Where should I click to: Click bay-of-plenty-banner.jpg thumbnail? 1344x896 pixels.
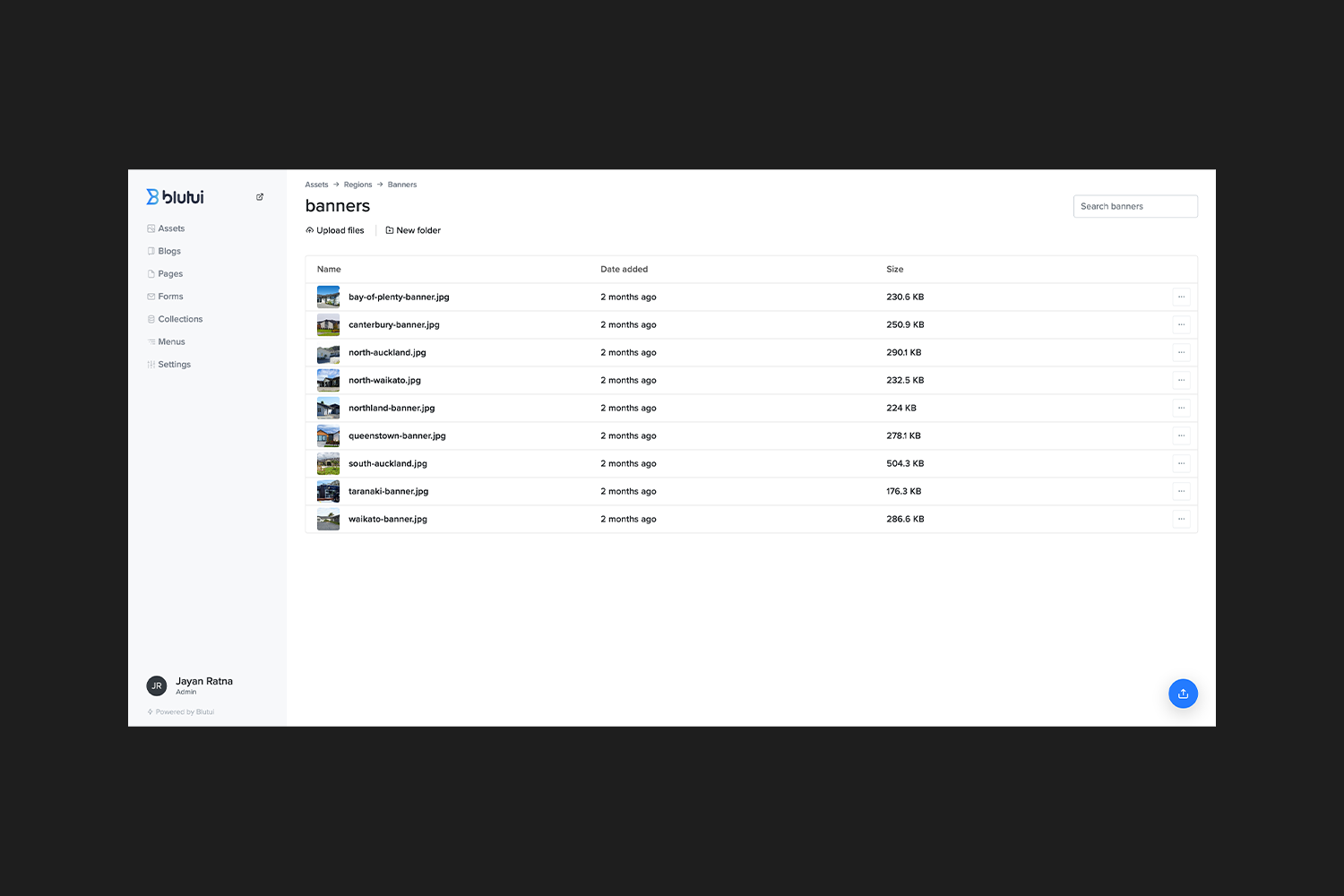(x=328, y=297)
